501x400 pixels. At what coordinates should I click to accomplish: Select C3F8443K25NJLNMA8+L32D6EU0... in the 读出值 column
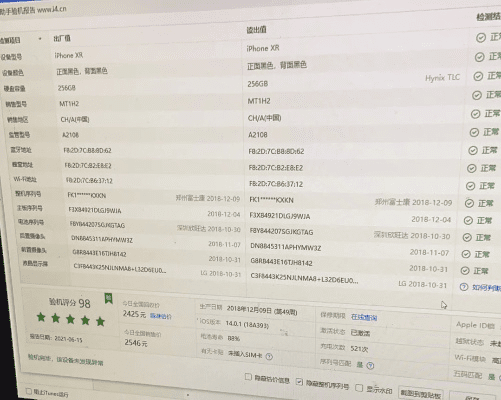(305, 279)
